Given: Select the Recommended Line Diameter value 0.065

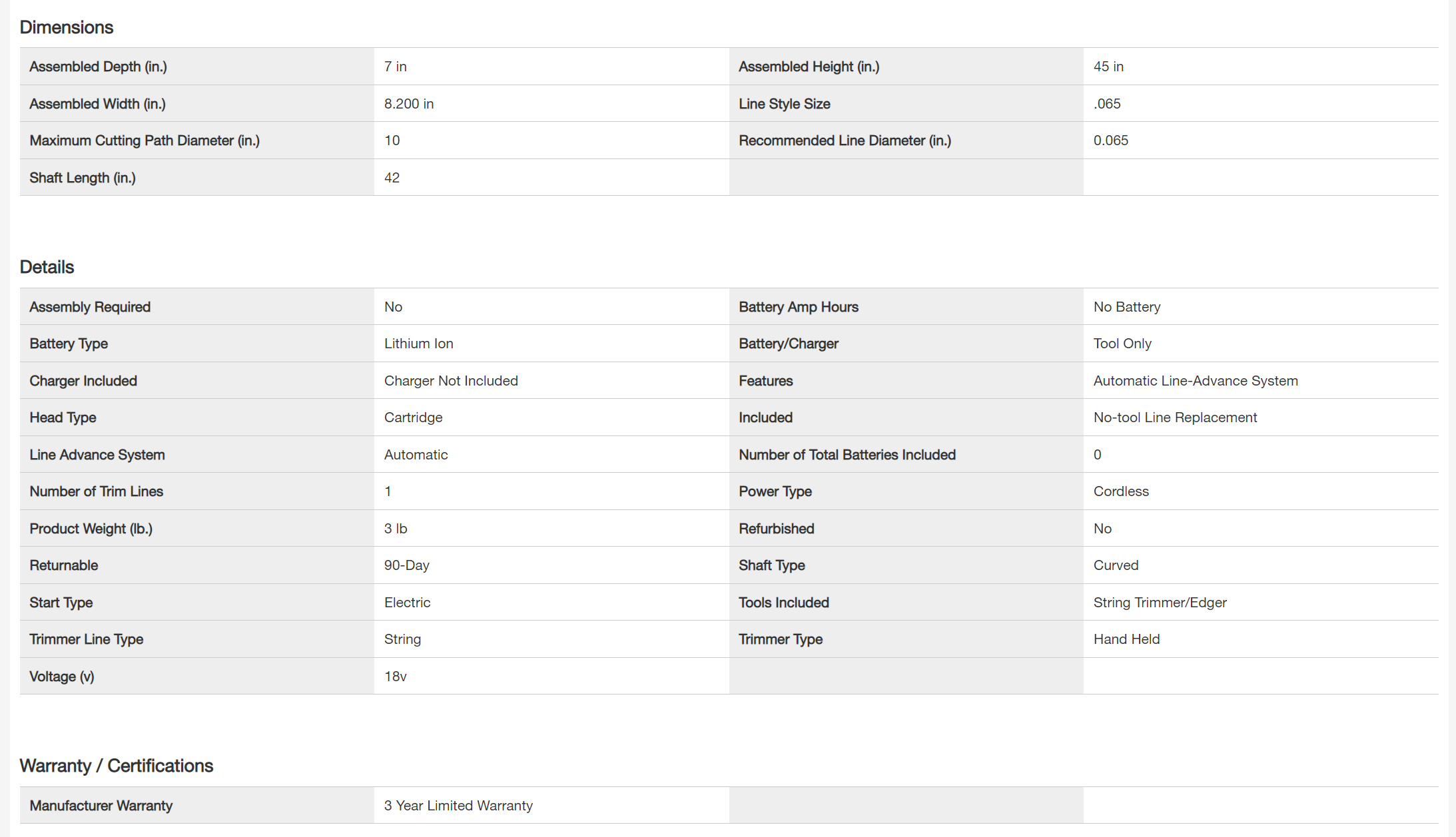Looking at the screenshot, I should pos(1110,140).
